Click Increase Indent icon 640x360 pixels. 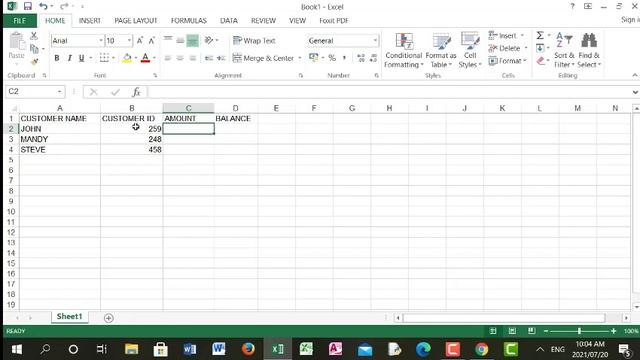coord(221,58)
